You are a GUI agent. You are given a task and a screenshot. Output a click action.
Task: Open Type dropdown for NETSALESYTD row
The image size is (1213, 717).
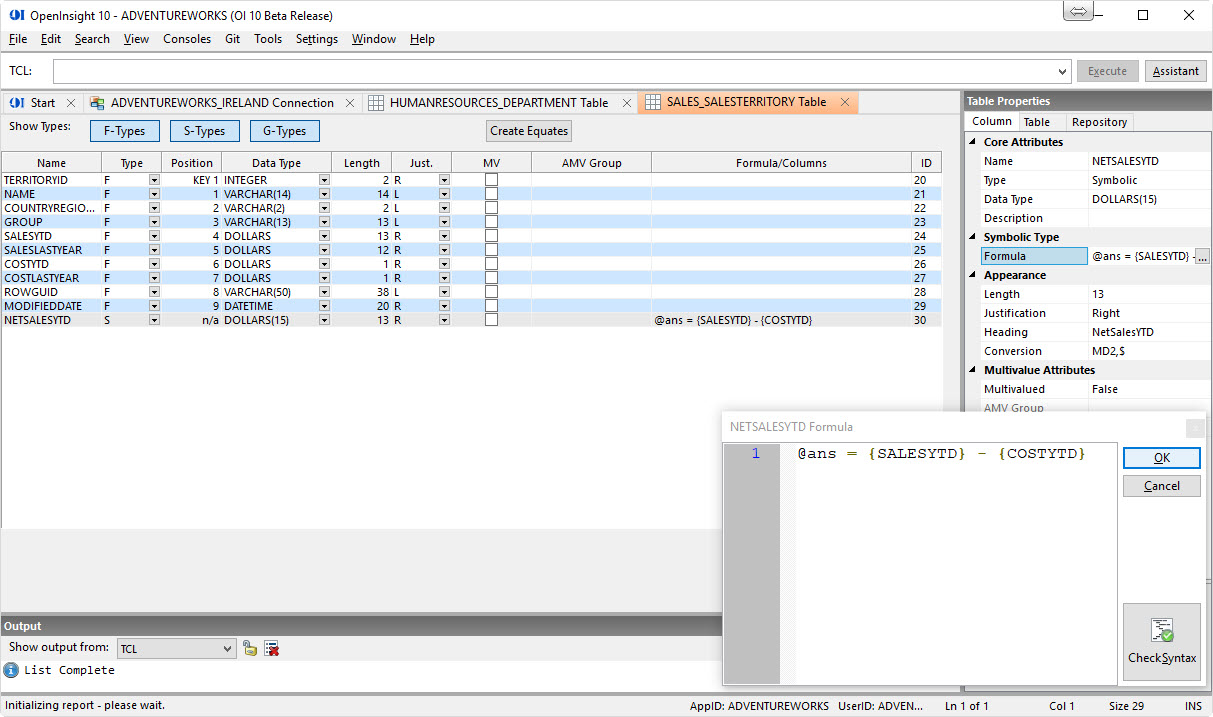point(154,320)
